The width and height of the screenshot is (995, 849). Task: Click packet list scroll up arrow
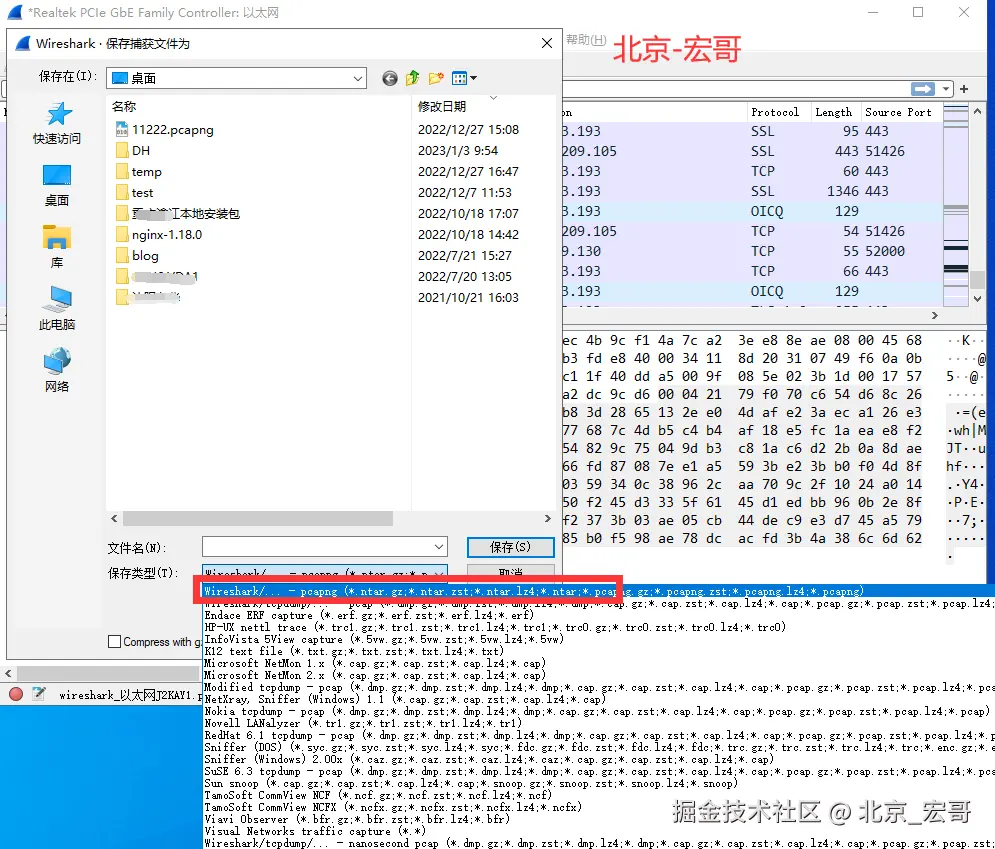978,112
